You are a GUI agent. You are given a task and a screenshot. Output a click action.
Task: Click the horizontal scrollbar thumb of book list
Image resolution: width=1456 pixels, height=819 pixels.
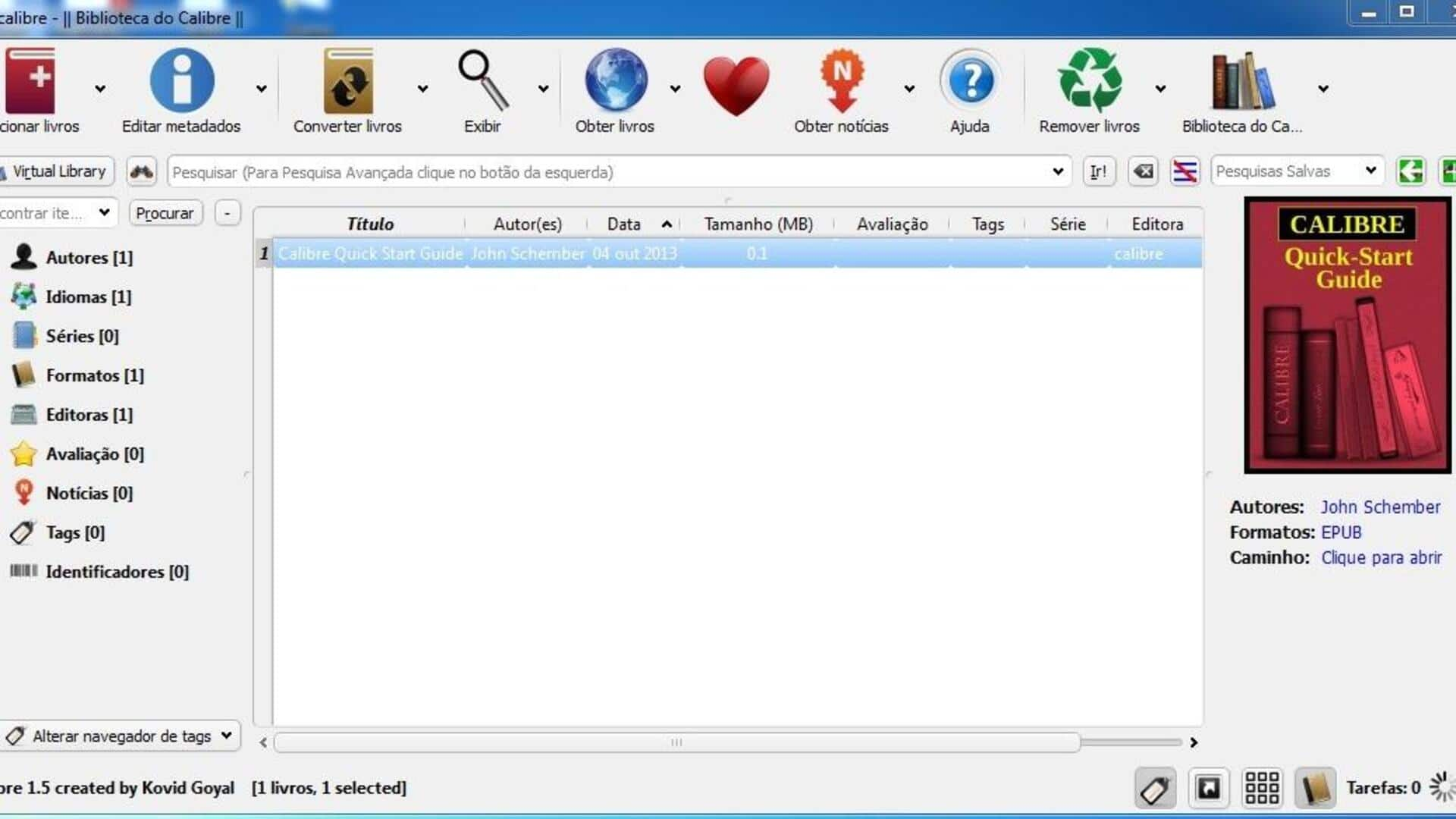pyautogui.click(x=676, y=742)
